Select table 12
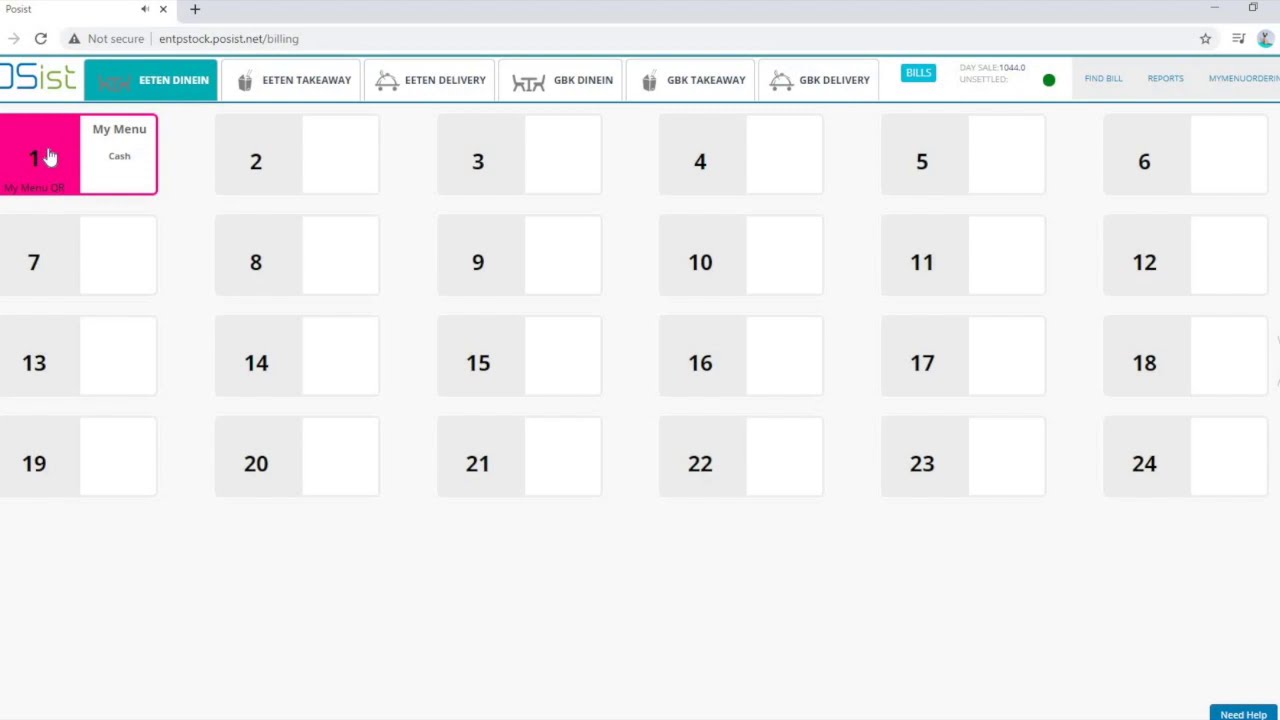The width and height of the screenshot is (1280, 720). (1185, 255)
